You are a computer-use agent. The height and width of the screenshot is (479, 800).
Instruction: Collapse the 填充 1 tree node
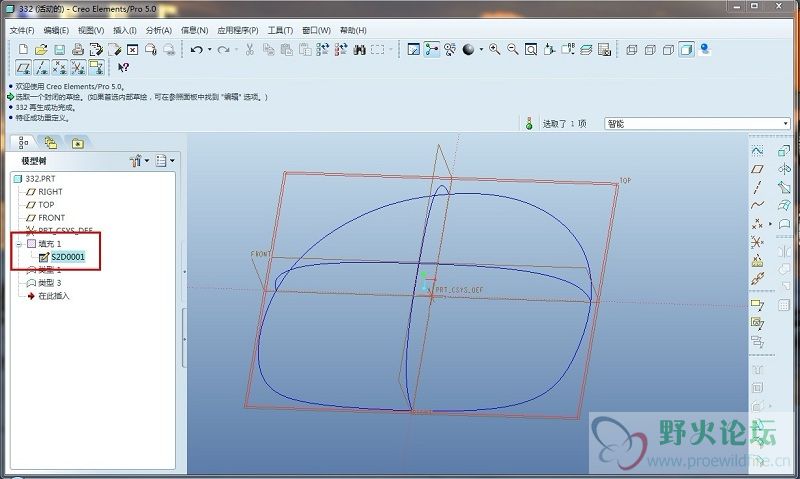[19, 244]
